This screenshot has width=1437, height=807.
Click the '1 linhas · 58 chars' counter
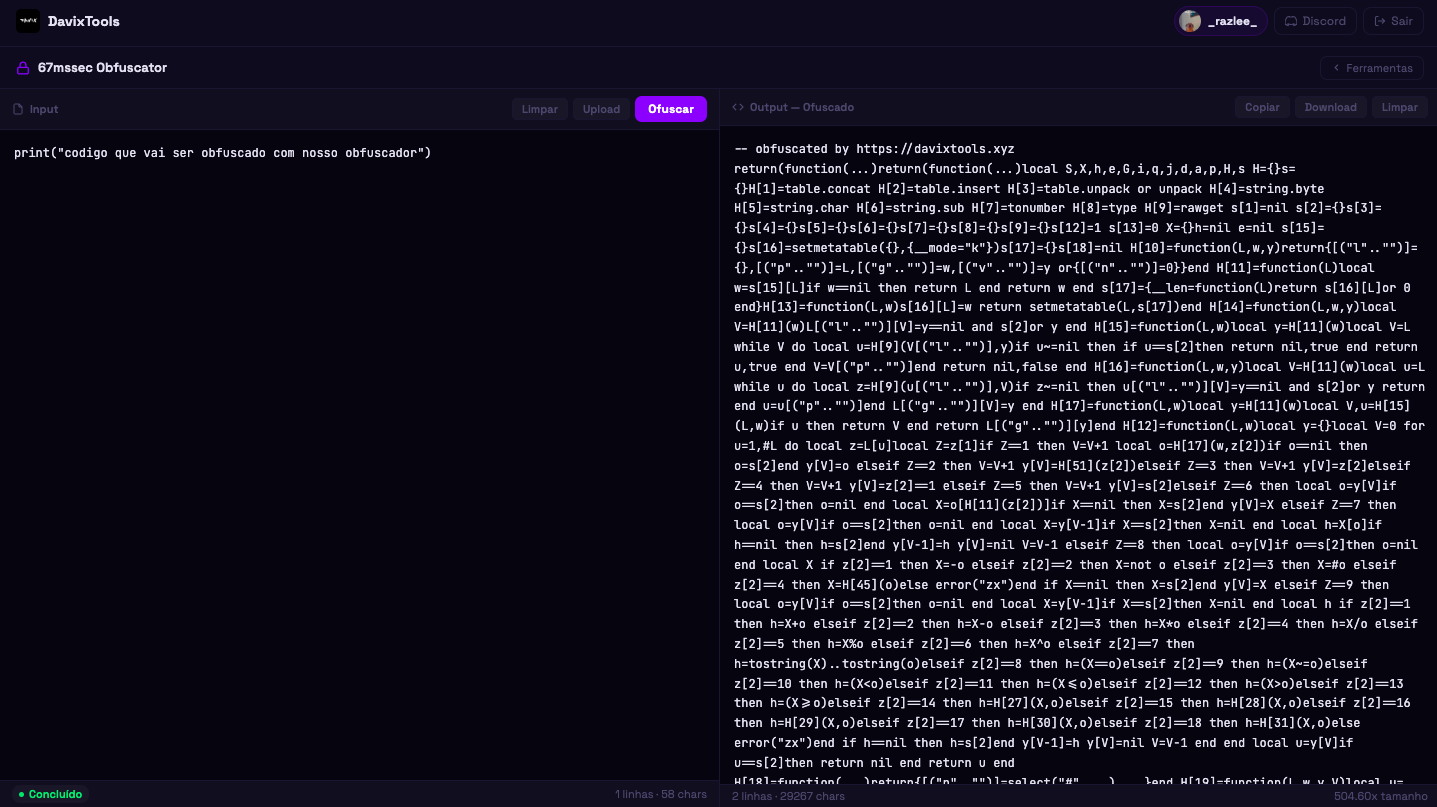661,794
